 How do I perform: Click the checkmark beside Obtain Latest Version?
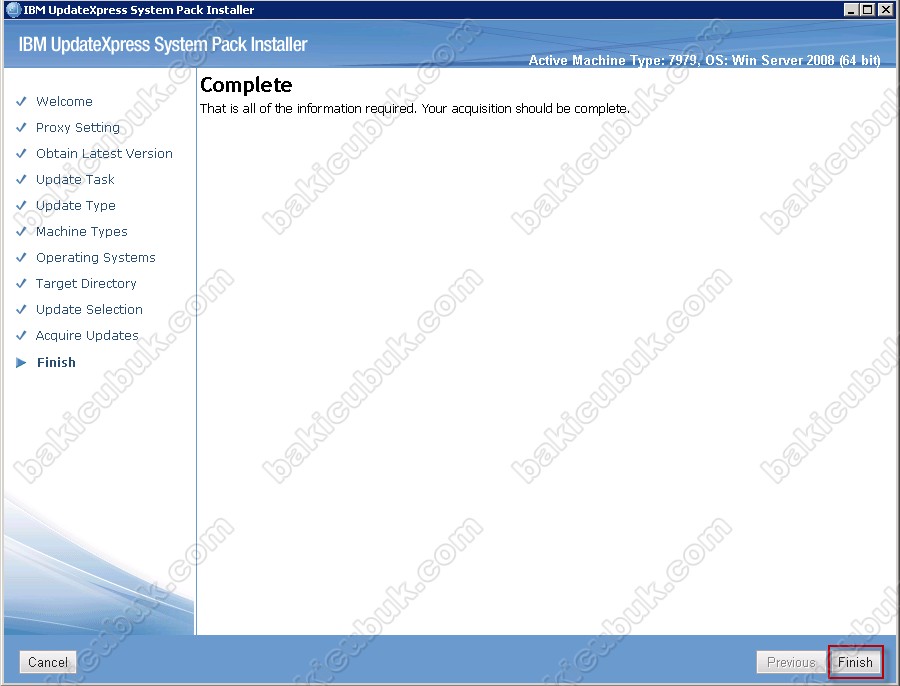pos(21,153)
